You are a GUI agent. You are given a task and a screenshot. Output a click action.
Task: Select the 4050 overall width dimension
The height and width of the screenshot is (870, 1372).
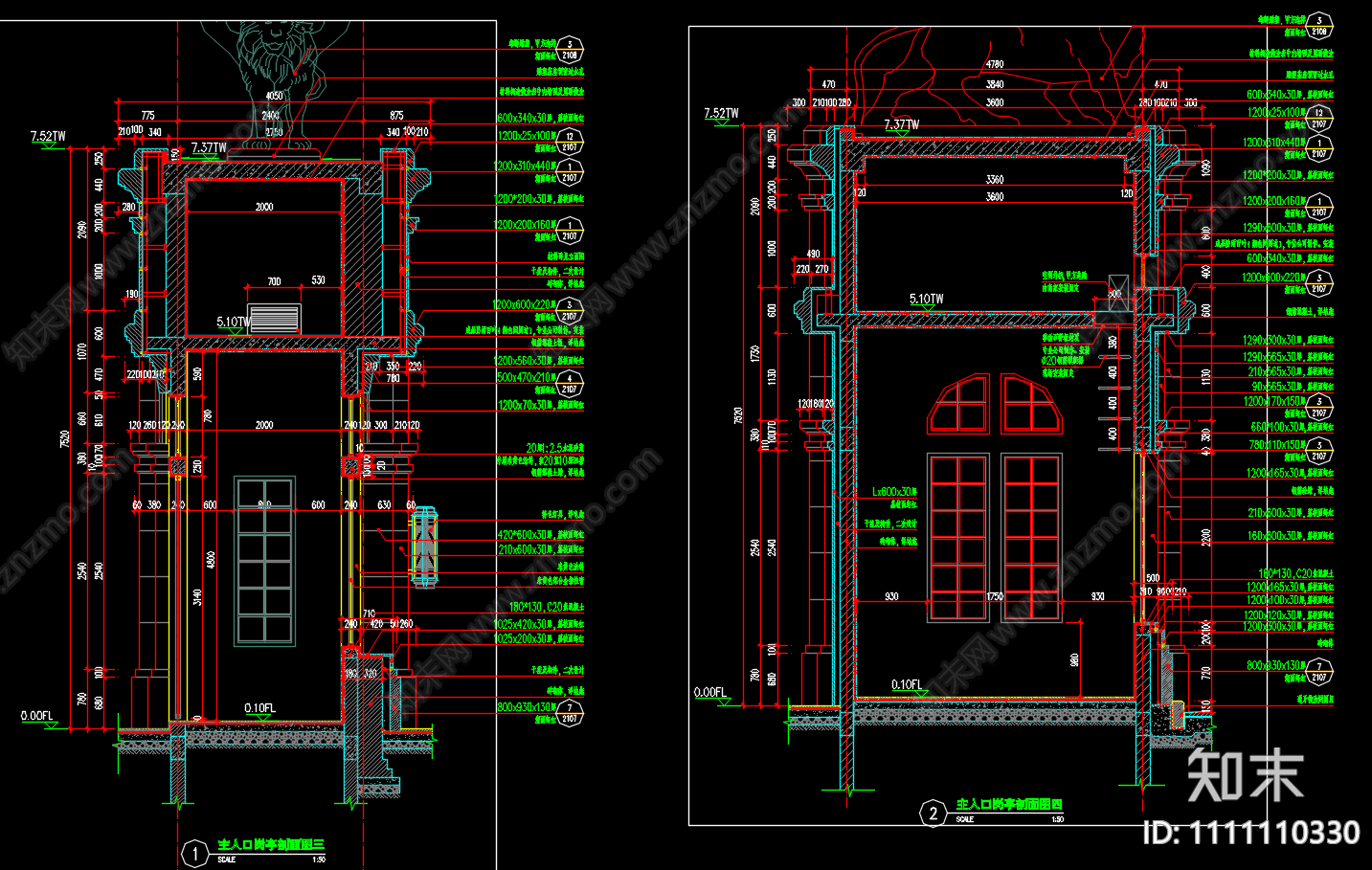274,96
